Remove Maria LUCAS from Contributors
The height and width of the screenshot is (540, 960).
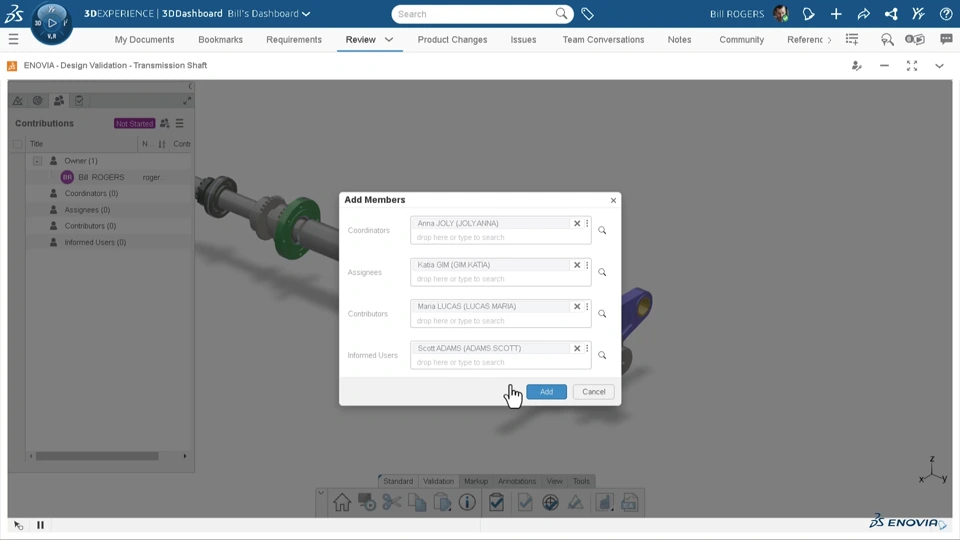577,306
